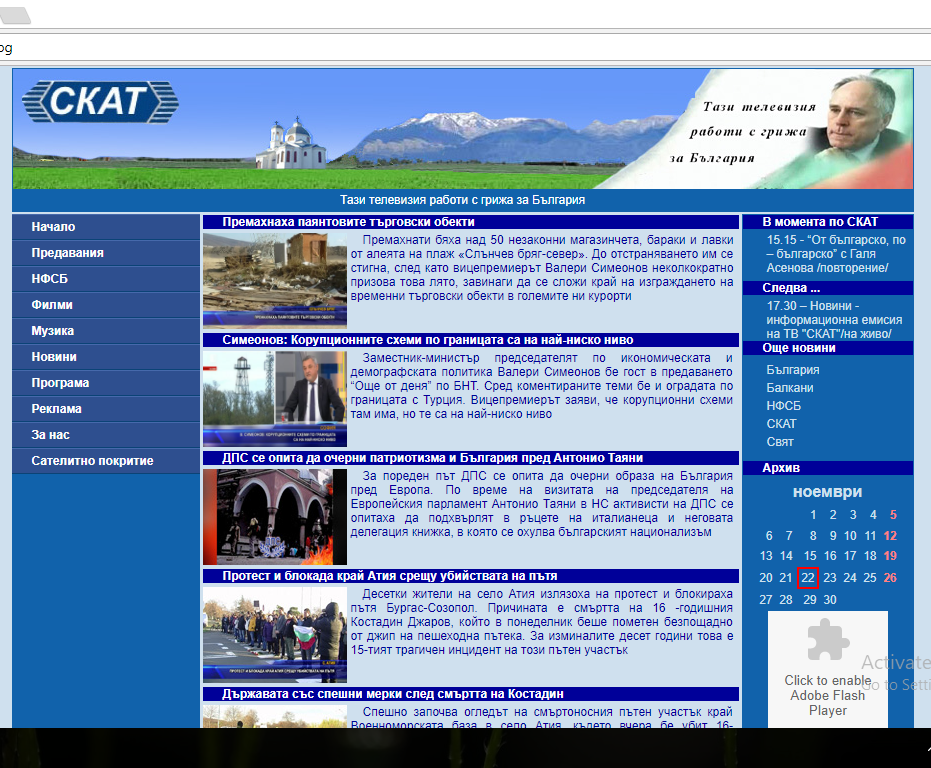
Task: Open headline Протест и блокада край Атия
Action: click(390, 576)
